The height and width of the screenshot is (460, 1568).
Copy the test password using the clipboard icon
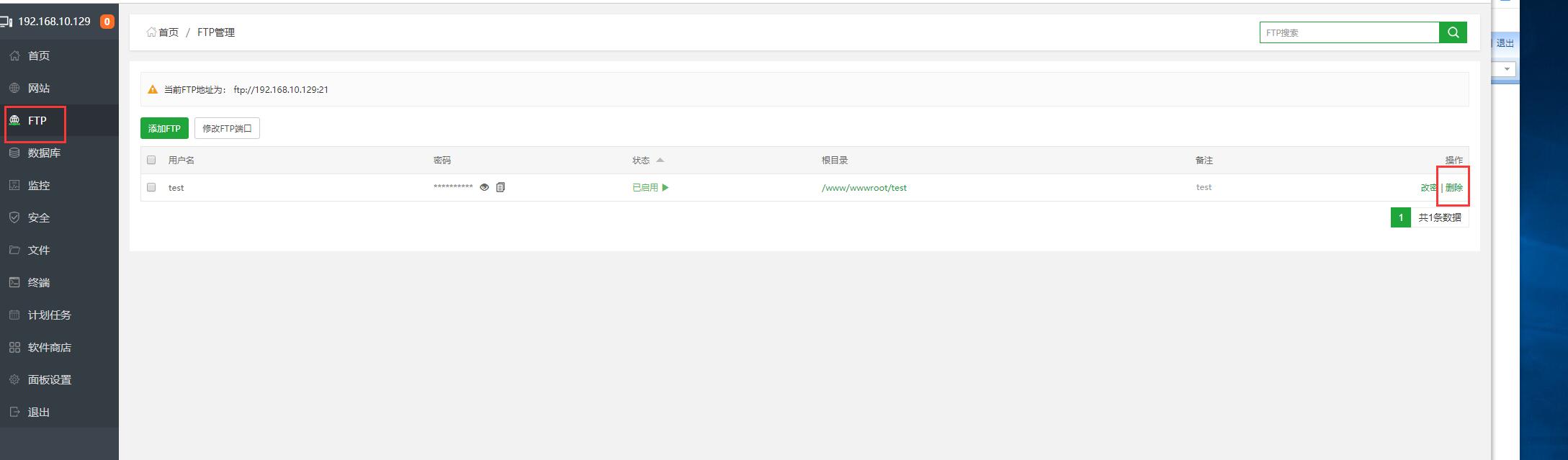[501, 187]
